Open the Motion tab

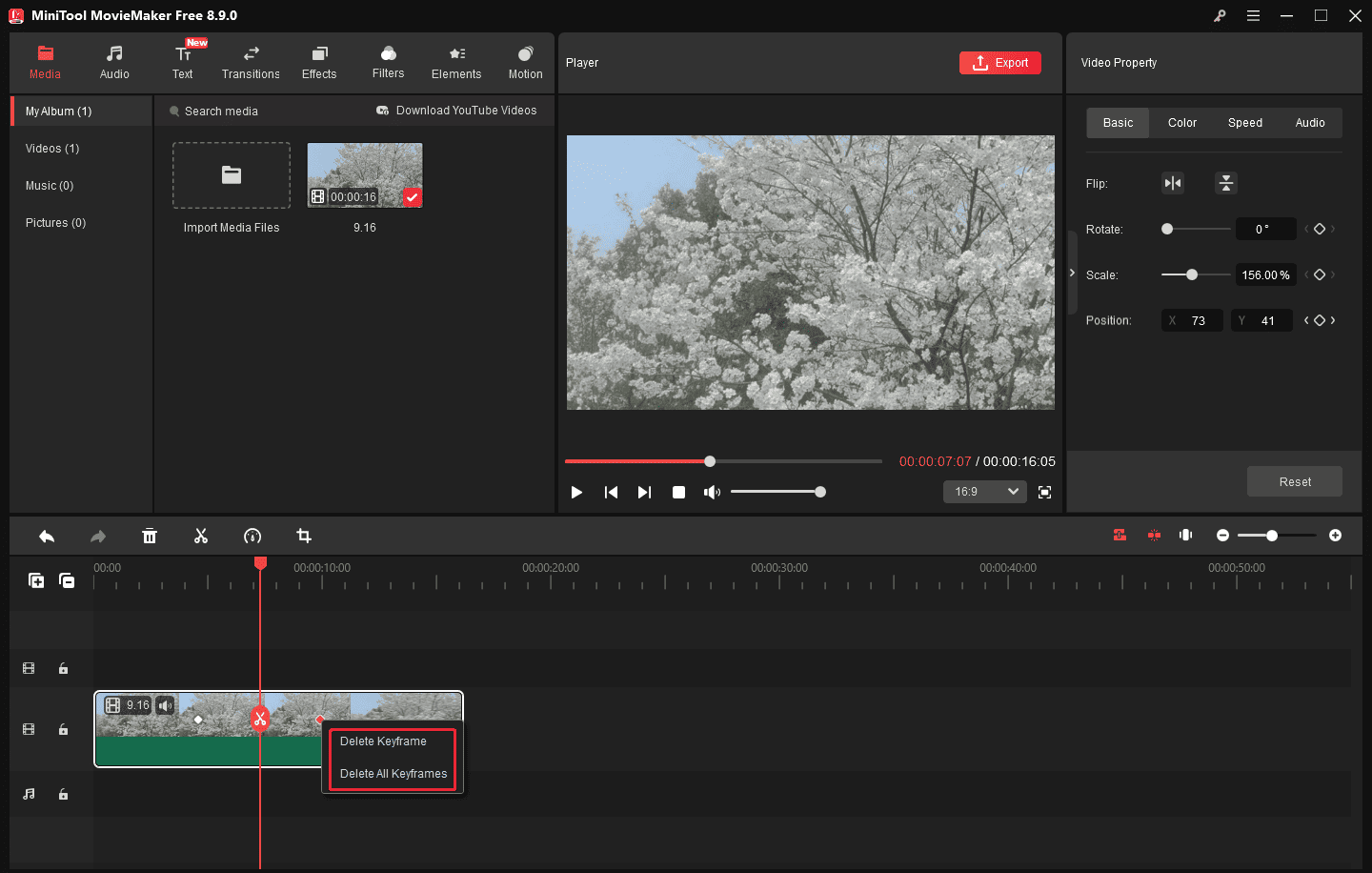tap(525, 63)
